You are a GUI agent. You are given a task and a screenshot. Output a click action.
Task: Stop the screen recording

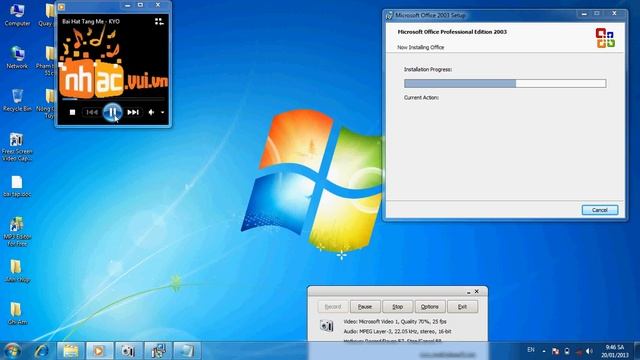pos(398,307)
